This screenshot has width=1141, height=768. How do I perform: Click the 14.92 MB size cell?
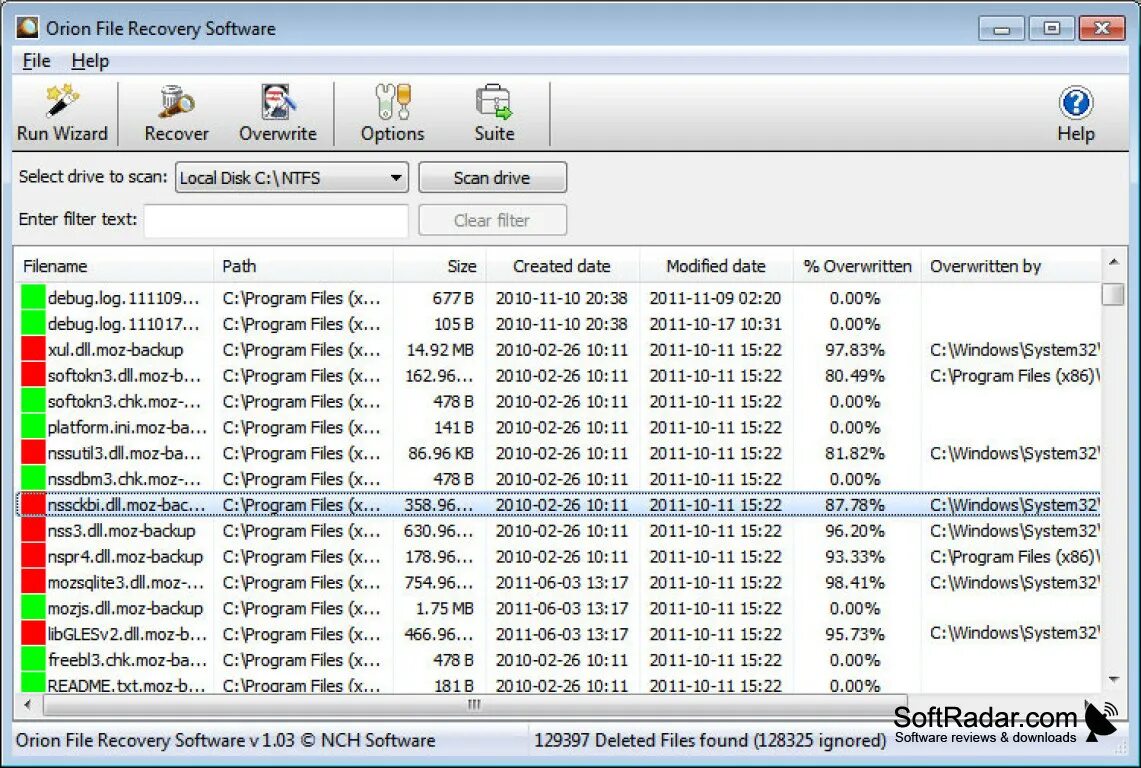(x=440, y=349)
